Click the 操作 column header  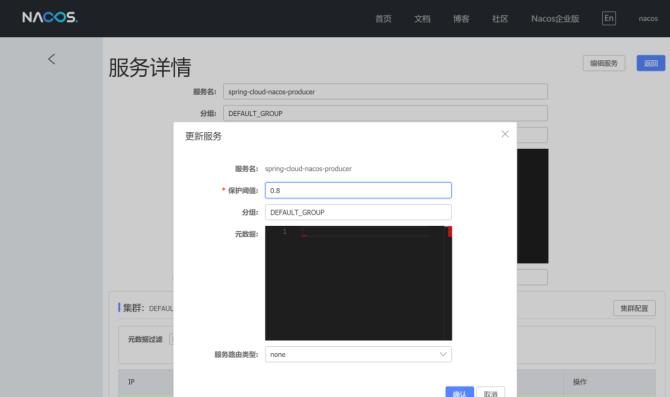(x=579, y=382)
